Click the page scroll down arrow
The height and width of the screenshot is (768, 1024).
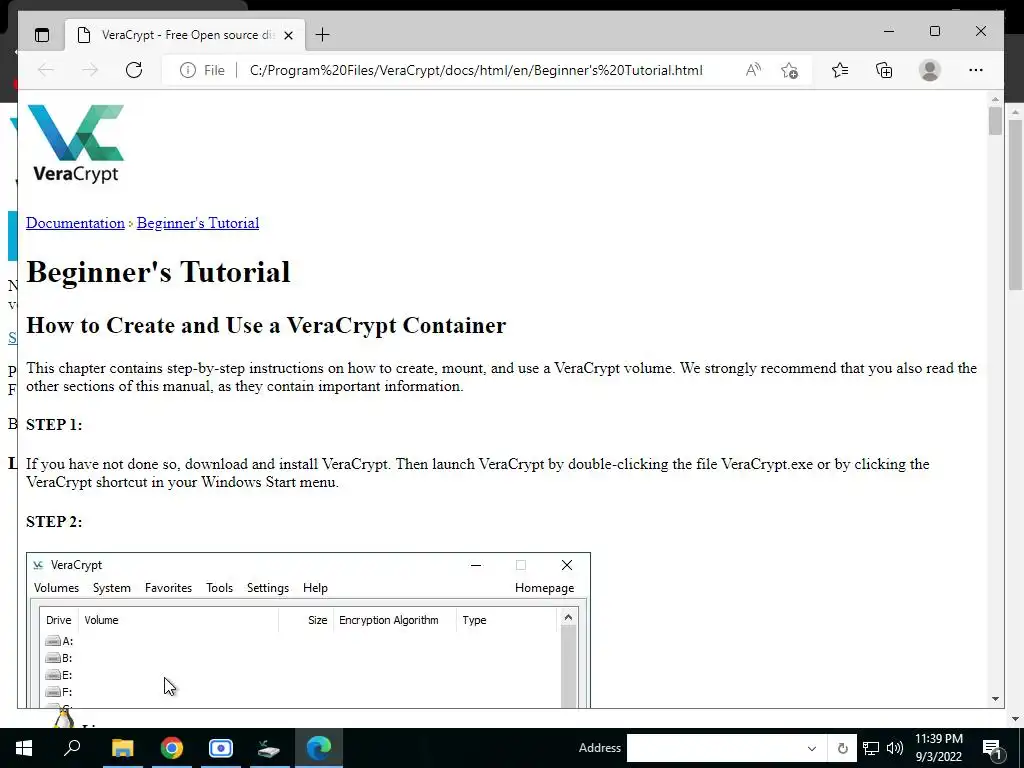click(995, 698)
